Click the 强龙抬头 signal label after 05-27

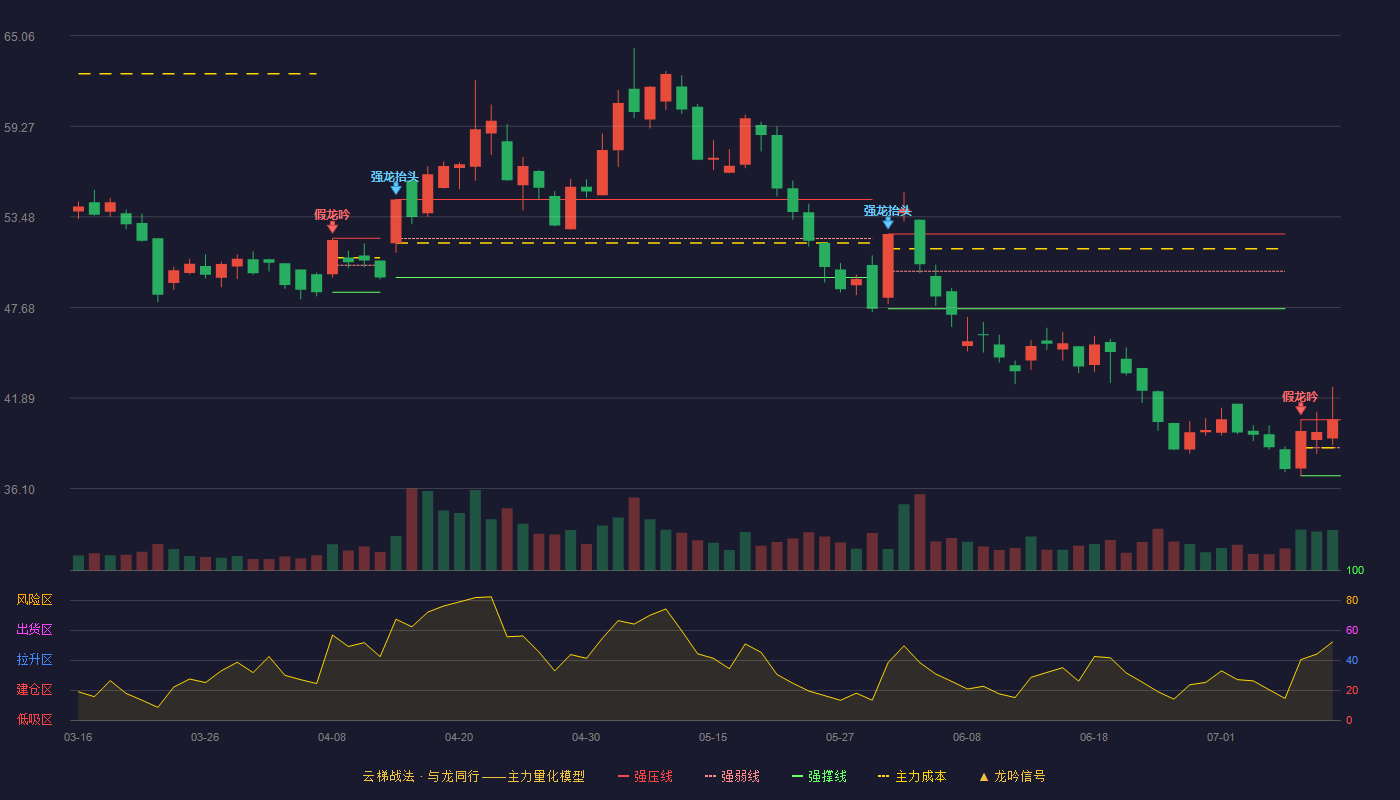(x=888, y=211)
